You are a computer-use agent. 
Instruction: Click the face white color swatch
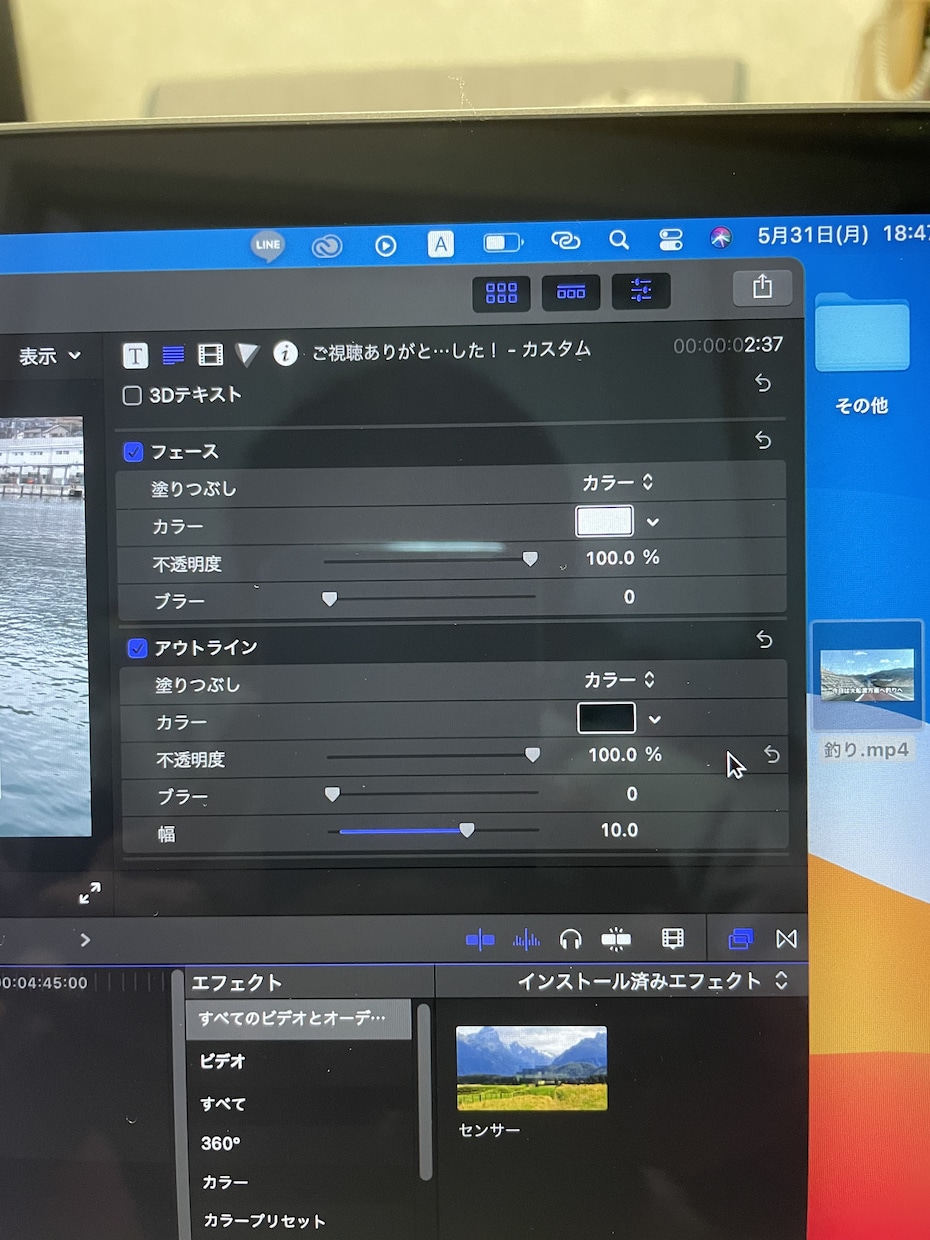(x=604, y=521)
